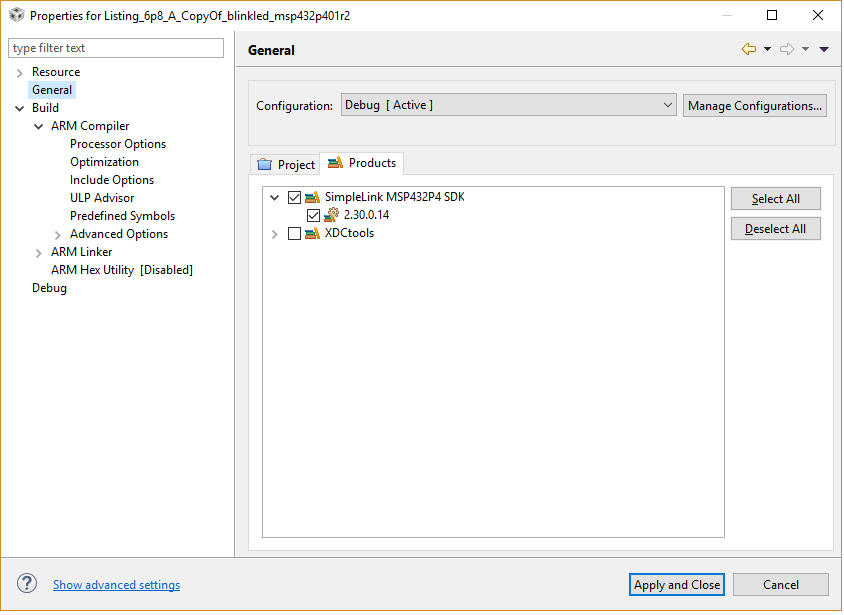Click the SimpleLink MSP432P4 SDK product icon
Screen dimensions: 844x615
(x=312, y=198)
